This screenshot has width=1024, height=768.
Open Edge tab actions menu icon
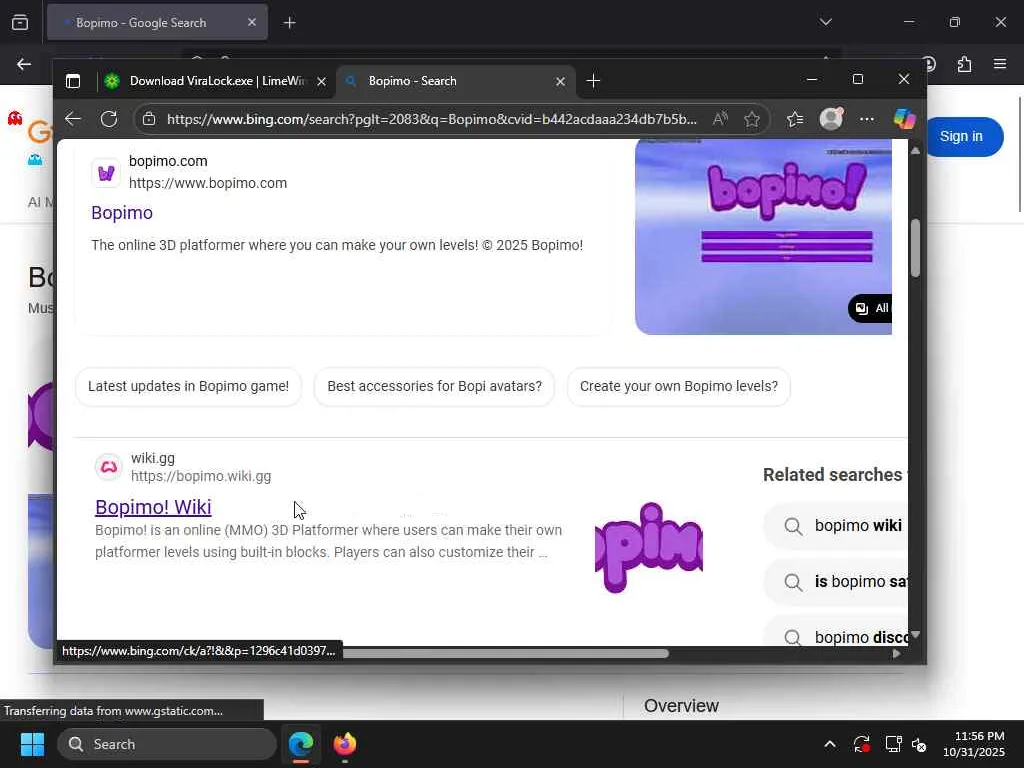73,81
